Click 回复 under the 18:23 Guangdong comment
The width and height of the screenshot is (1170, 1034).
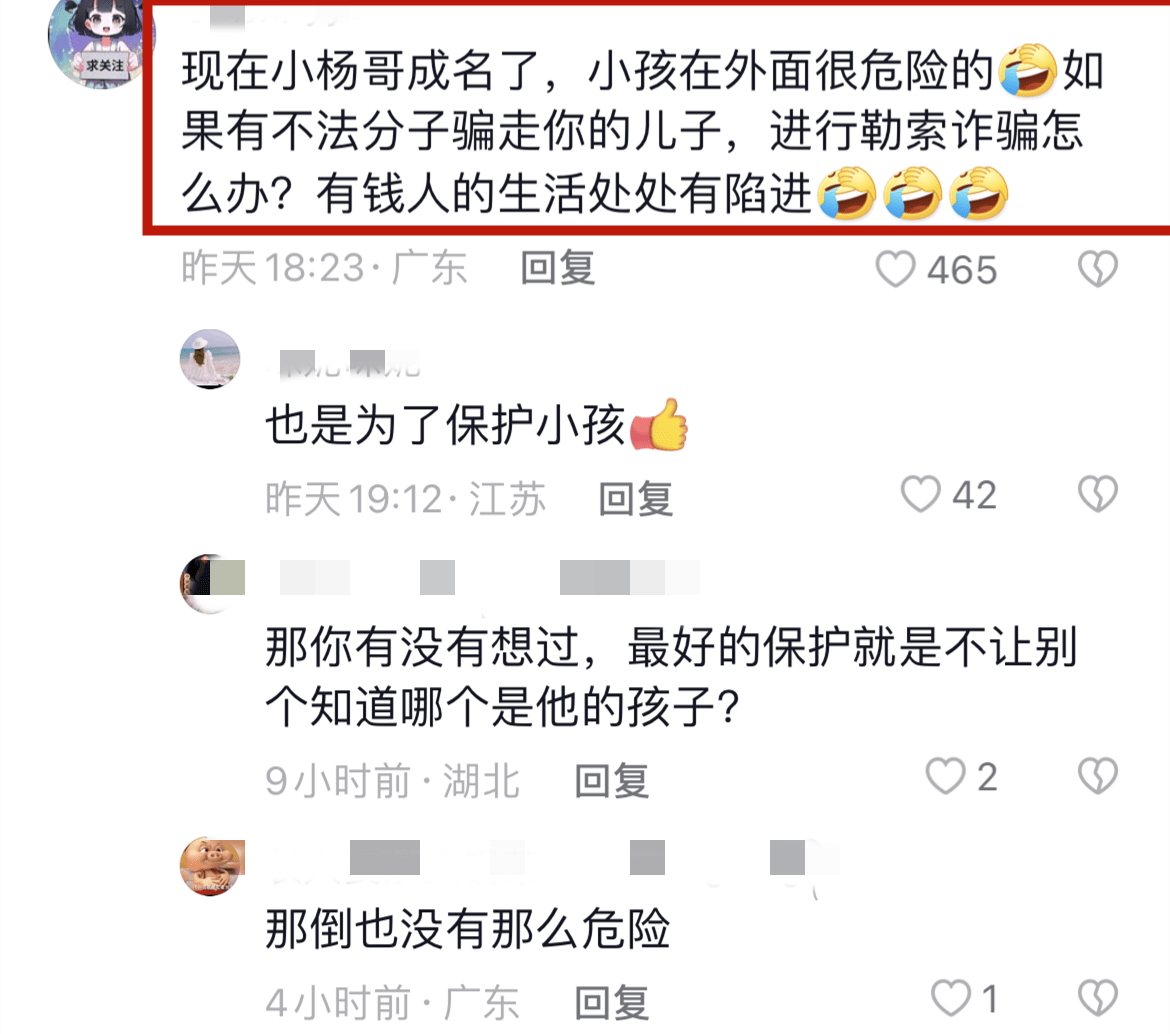[x=557, y=269]
